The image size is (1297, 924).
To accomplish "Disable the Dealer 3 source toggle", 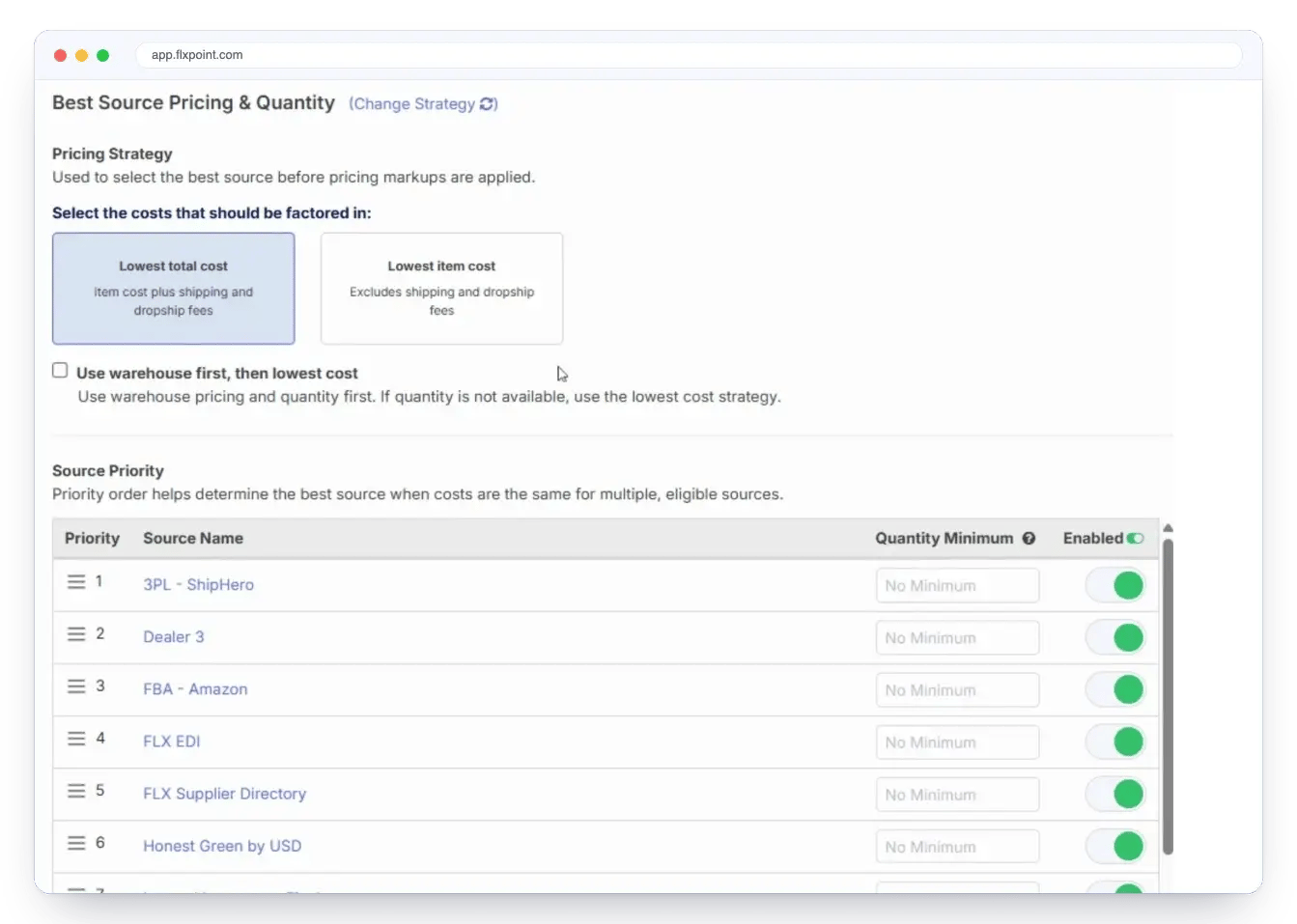I will [x=1115, y=638].
